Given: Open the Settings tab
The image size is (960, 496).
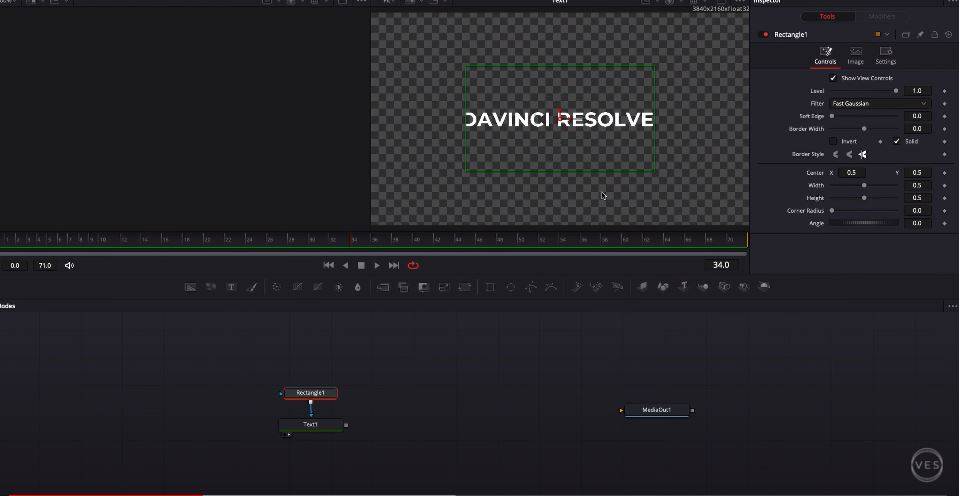Looking at the screenshot, I should tap(885, 56).
